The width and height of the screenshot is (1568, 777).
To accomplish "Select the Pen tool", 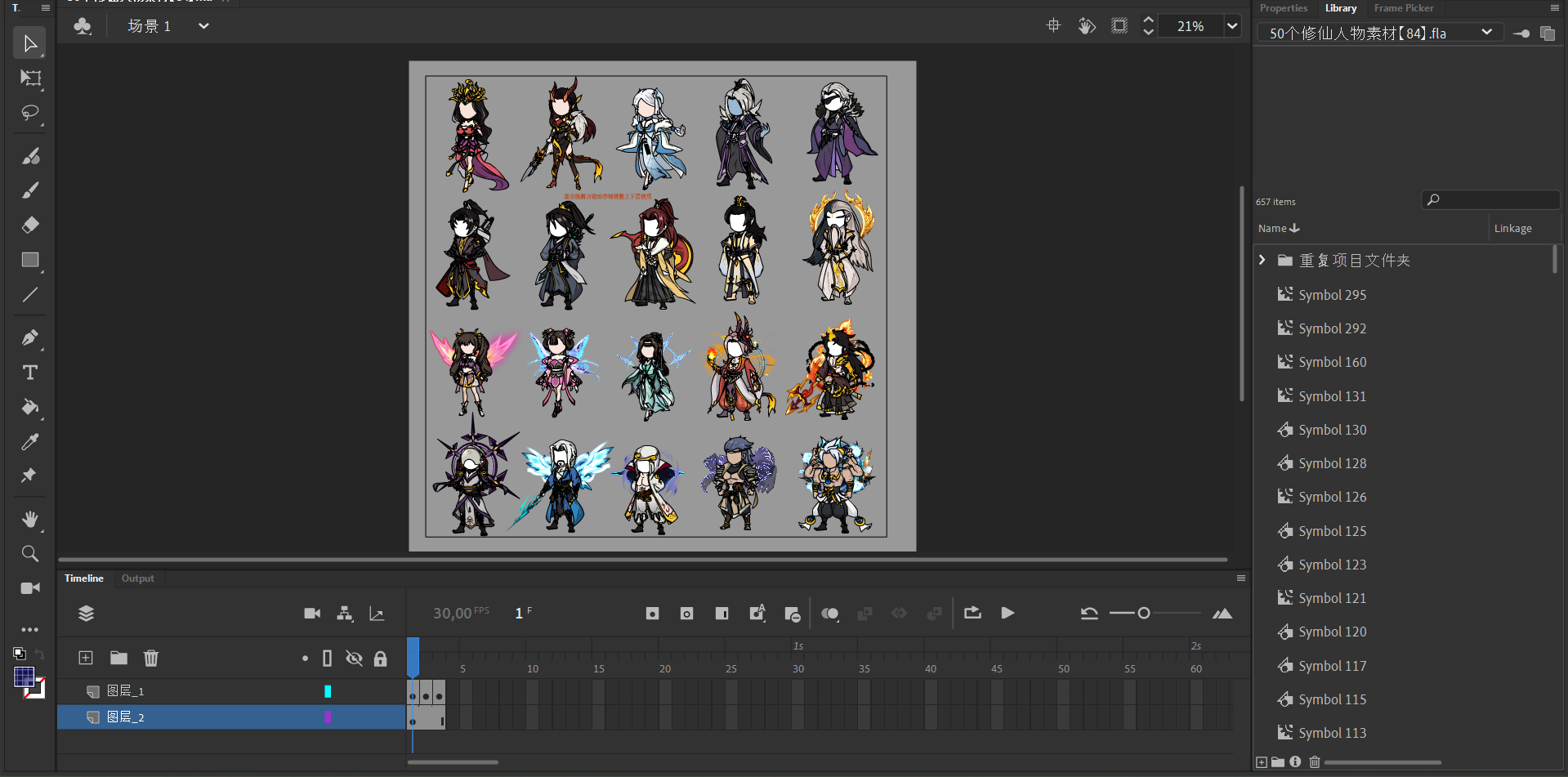I will tap(30, 337).
